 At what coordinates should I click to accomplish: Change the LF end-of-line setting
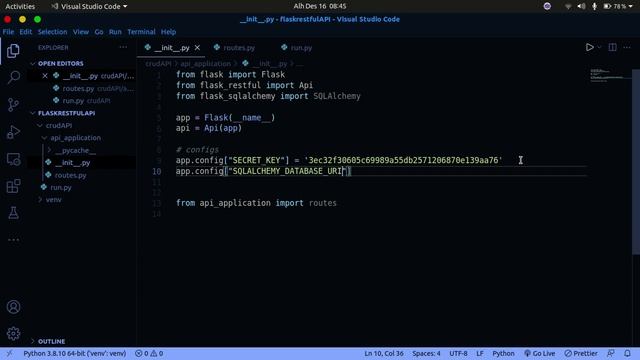tap(480, 353)
